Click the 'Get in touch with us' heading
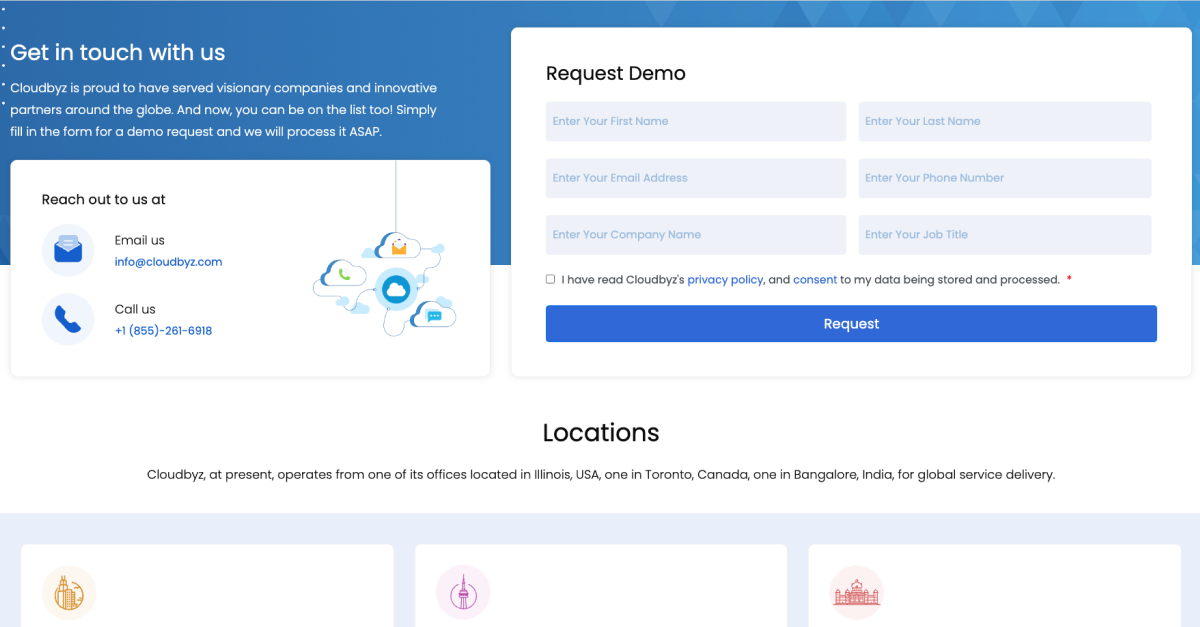Image resolution: width=1200 pixels, height=627 pixels. click(x=118, y=53)
